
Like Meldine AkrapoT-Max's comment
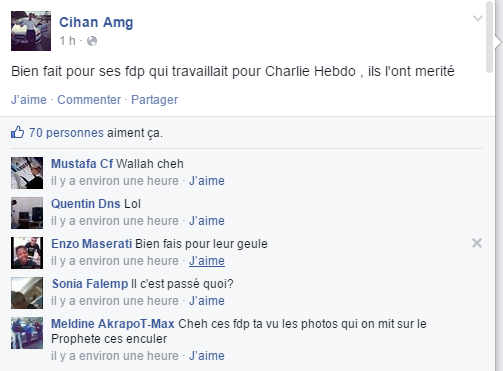point(207,356)
